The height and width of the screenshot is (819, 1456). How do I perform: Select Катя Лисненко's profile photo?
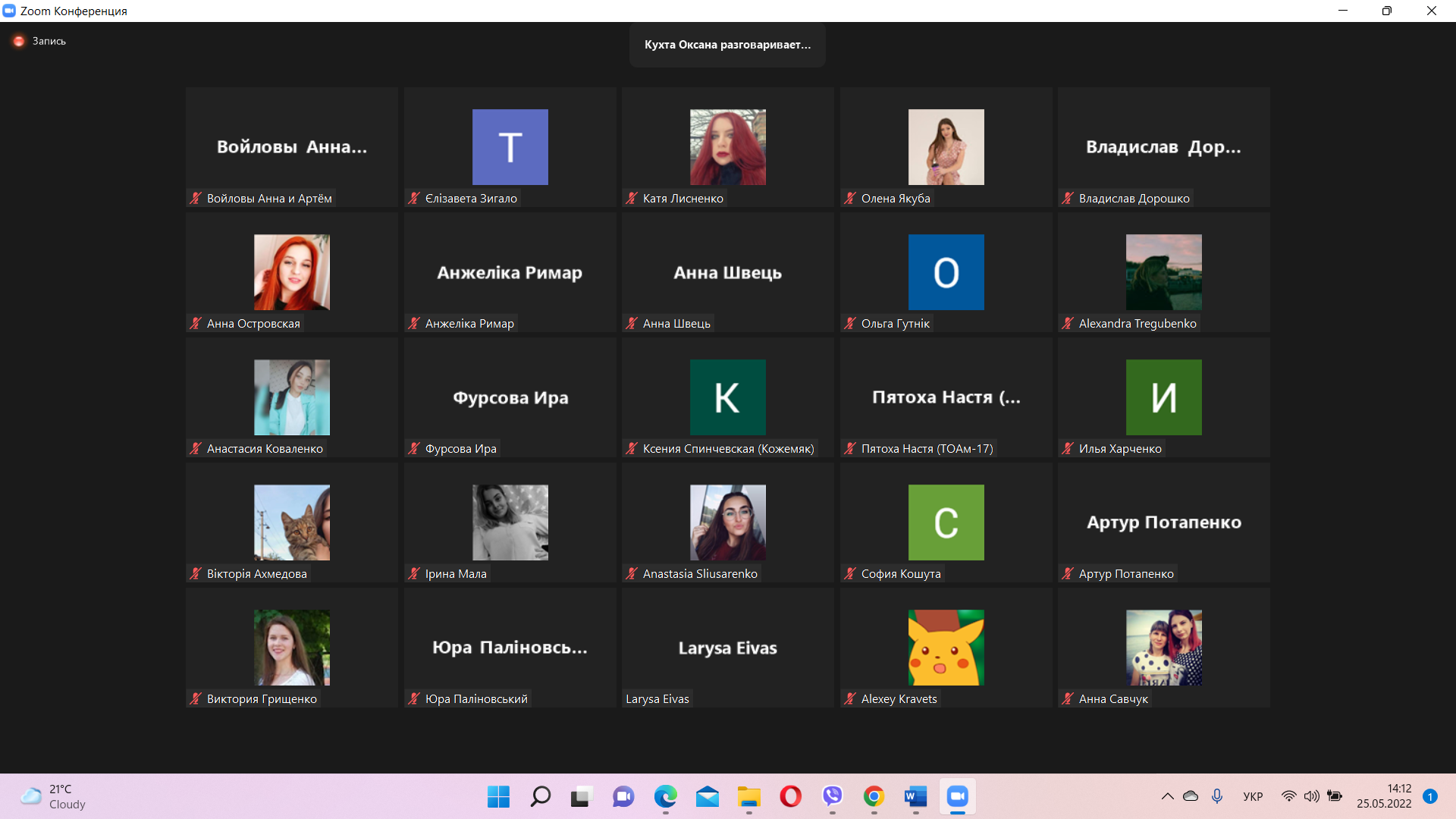pyautogui.click(x=727, y=147)
